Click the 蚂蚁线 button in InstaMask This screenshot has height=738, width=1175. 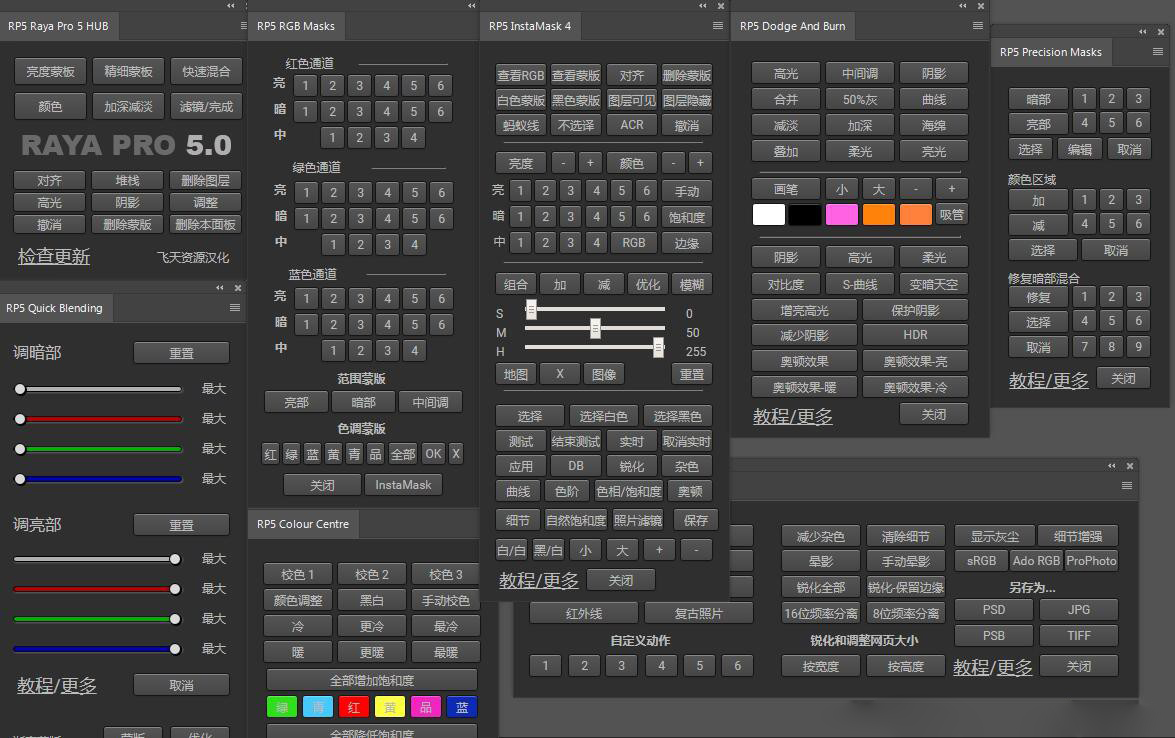pyautogui.click(x=521, y=125)
